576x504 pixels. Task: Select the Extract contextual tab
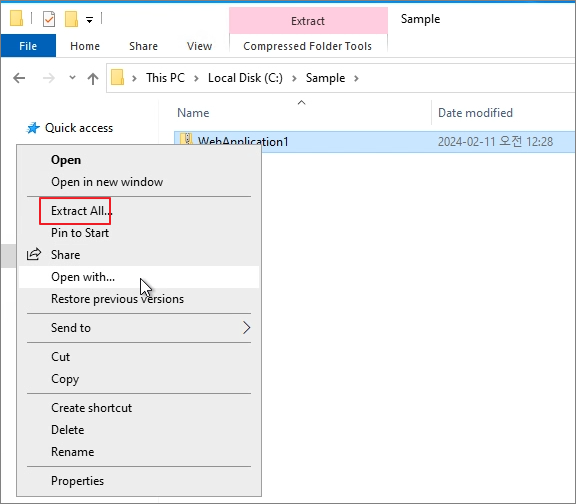tap(308, 21)
